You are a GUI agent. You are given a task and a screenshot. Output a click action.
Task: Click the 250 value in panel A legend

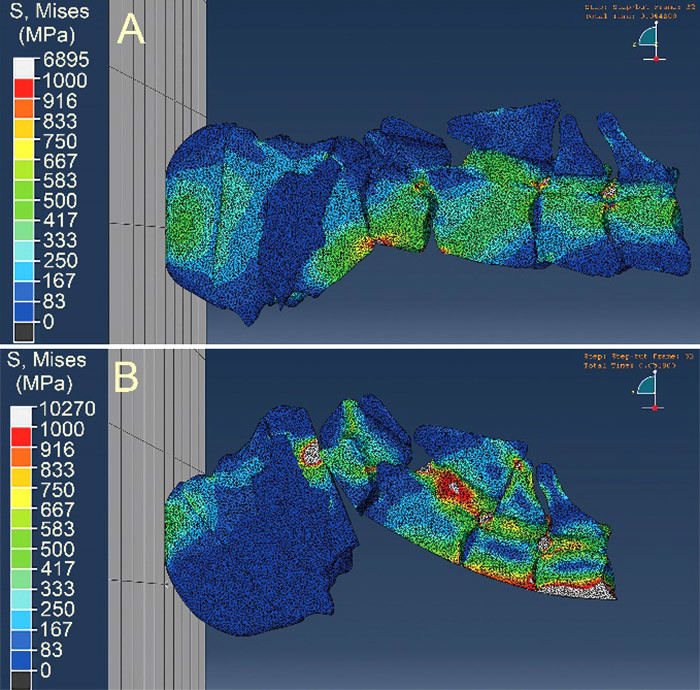60,261
